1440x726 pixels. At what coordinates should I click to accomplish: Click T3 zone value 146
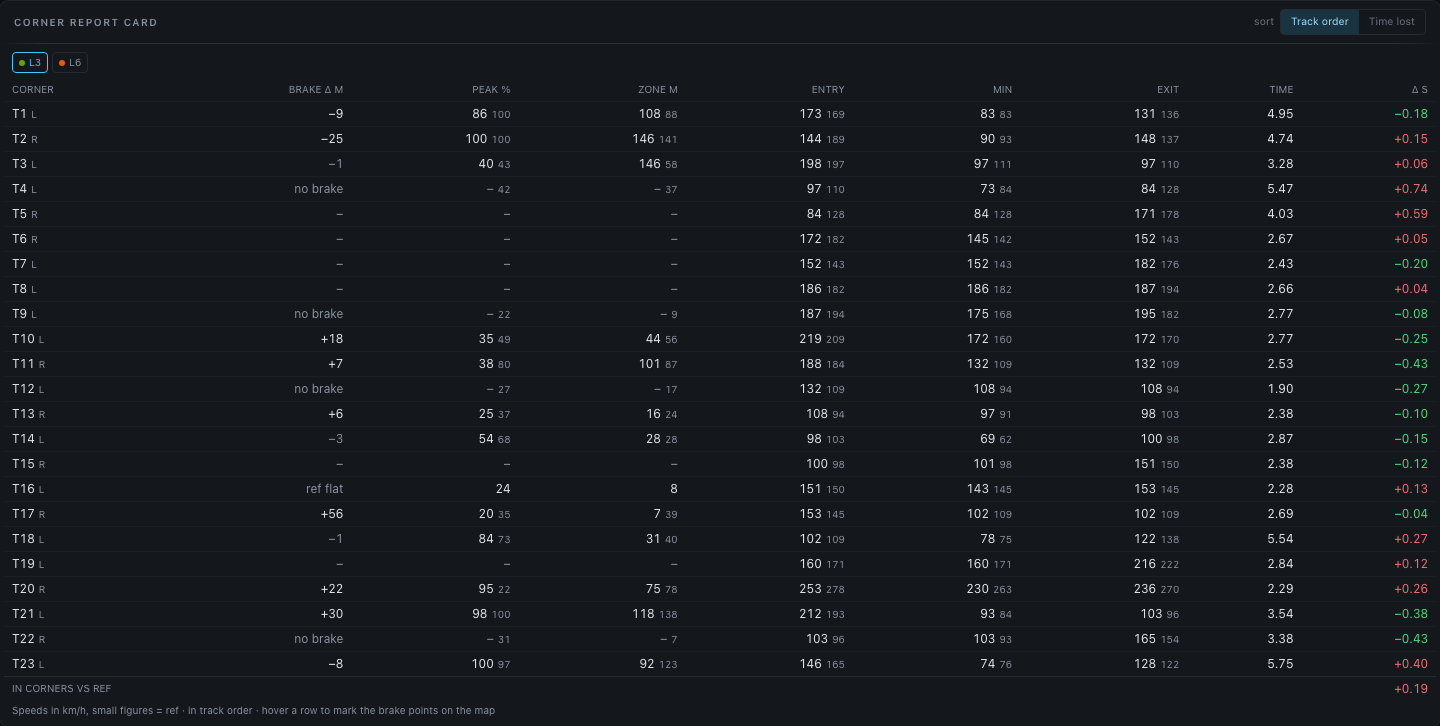[x=649, y=164]
